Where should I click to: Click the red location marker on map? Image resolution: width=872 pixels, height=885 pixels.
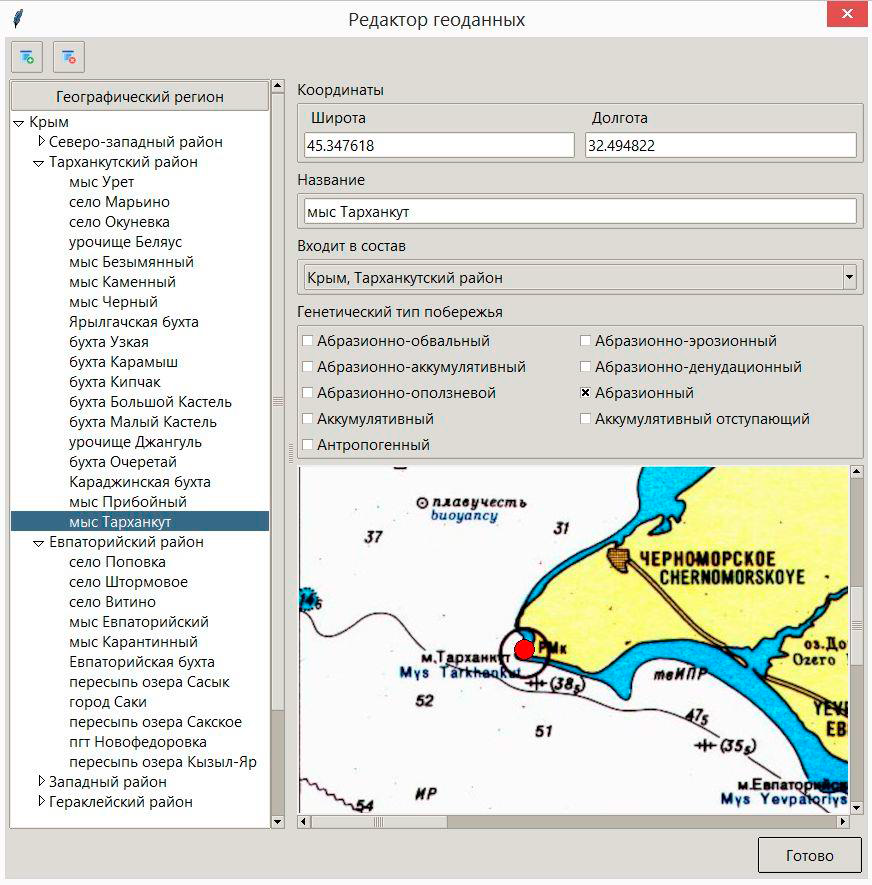[x=524, y=650]
